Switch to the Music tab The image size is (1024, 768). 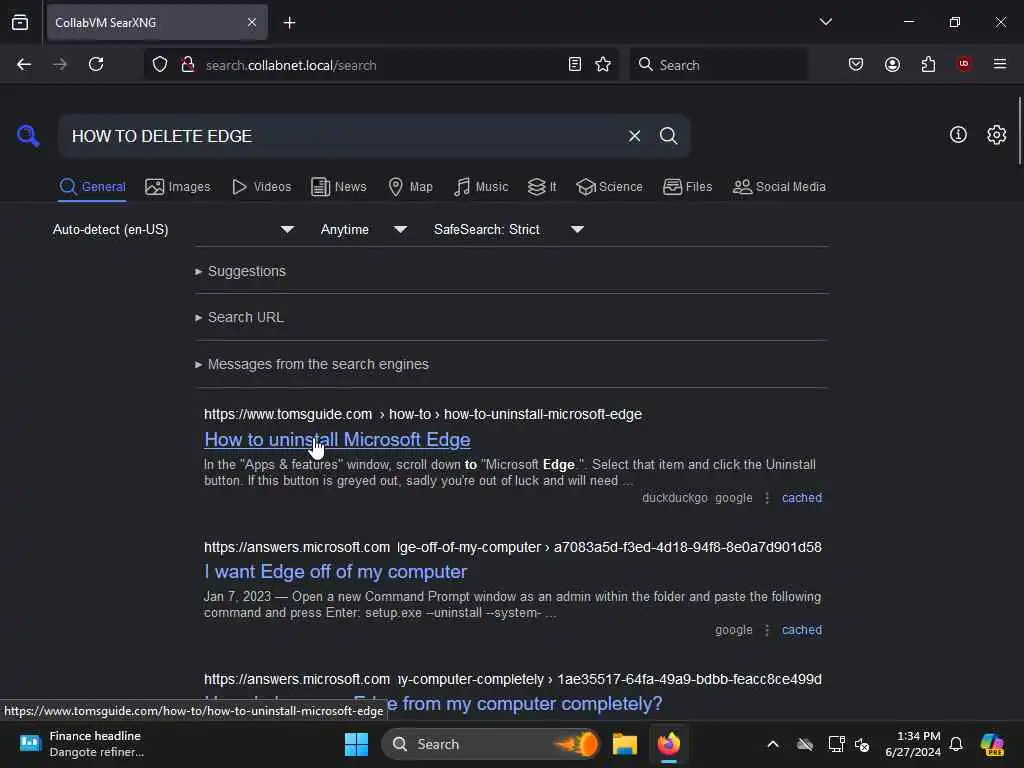pos(481,187)
